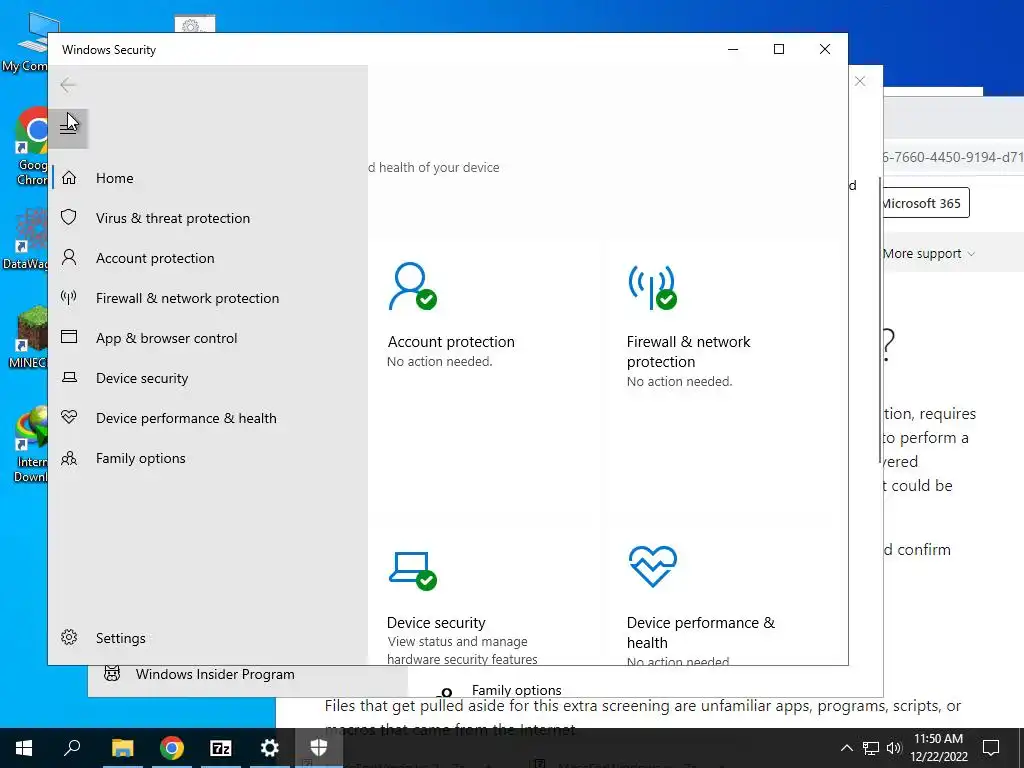
Task: Click the back arrow in Windows Security
Action: (68, 85)
